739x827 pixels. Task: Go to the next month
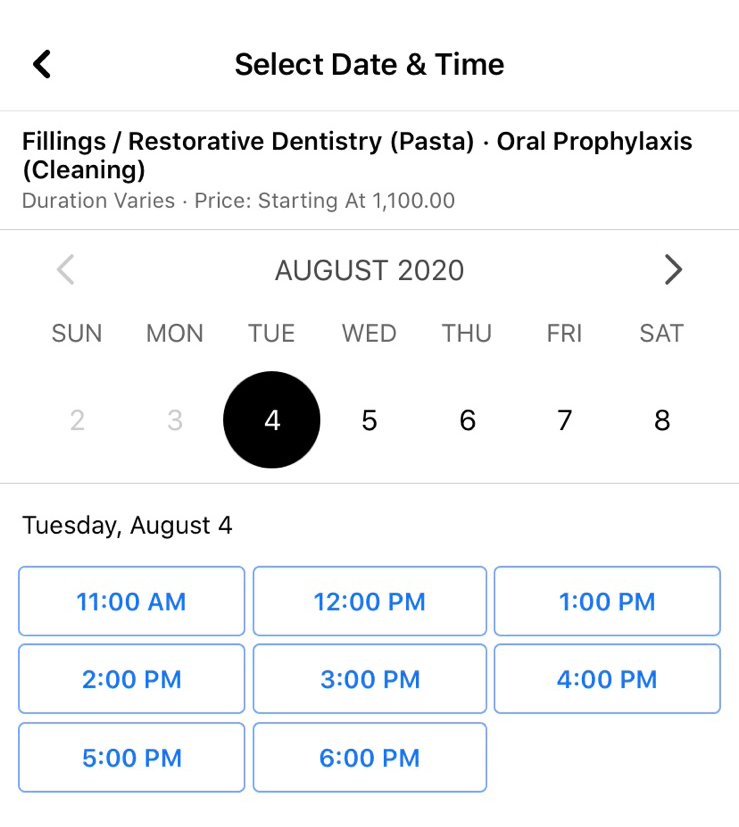coord(673,270)
